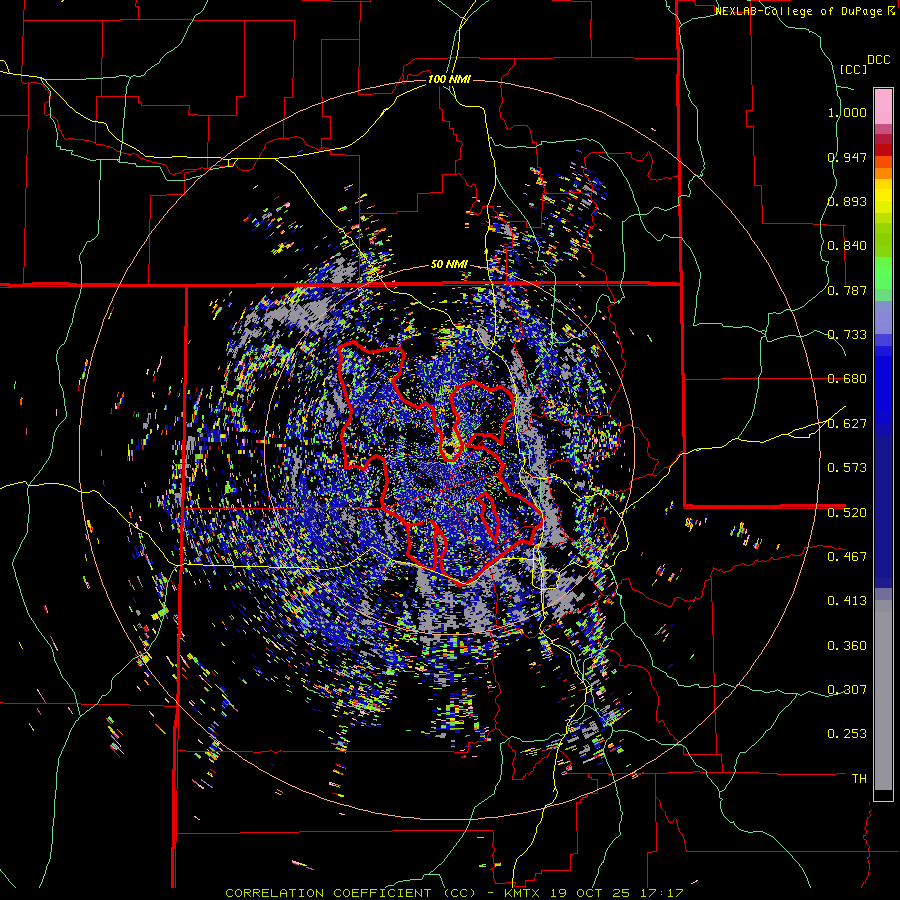The width and height of the screenshot is (900, 900).
Task: Click the KMTX station identifier
Action: point(523,893)
